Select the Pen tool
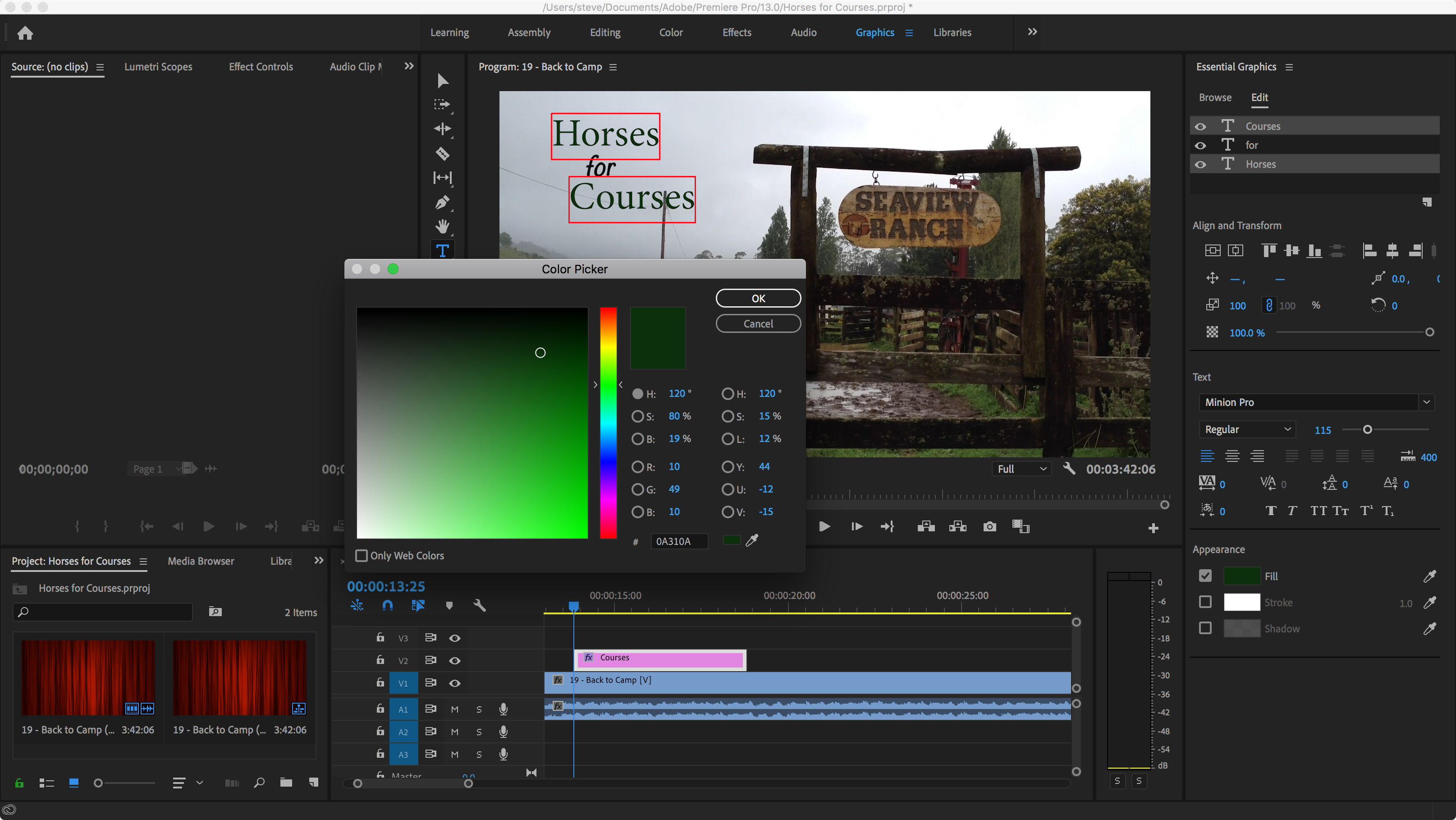The width and height of the screenshot is (1456, 820). pyautogui.click(x=443, y=203)
